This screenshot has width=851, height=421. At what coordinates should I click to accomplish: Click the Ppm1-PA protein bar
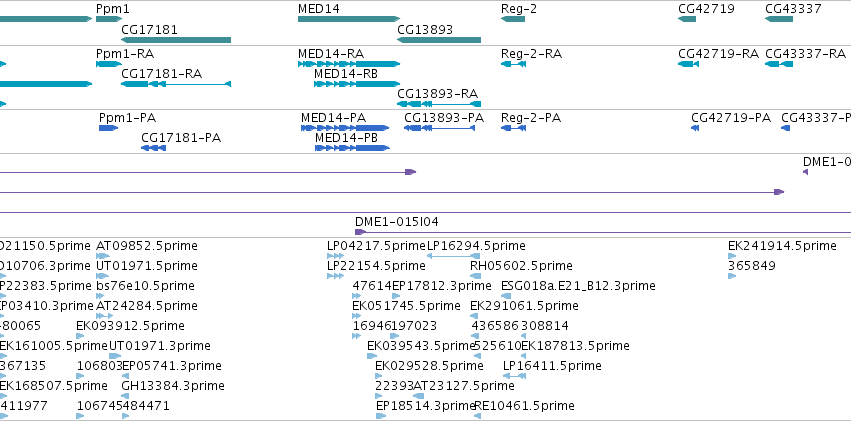pyautogui.click(x=108, y=128)
